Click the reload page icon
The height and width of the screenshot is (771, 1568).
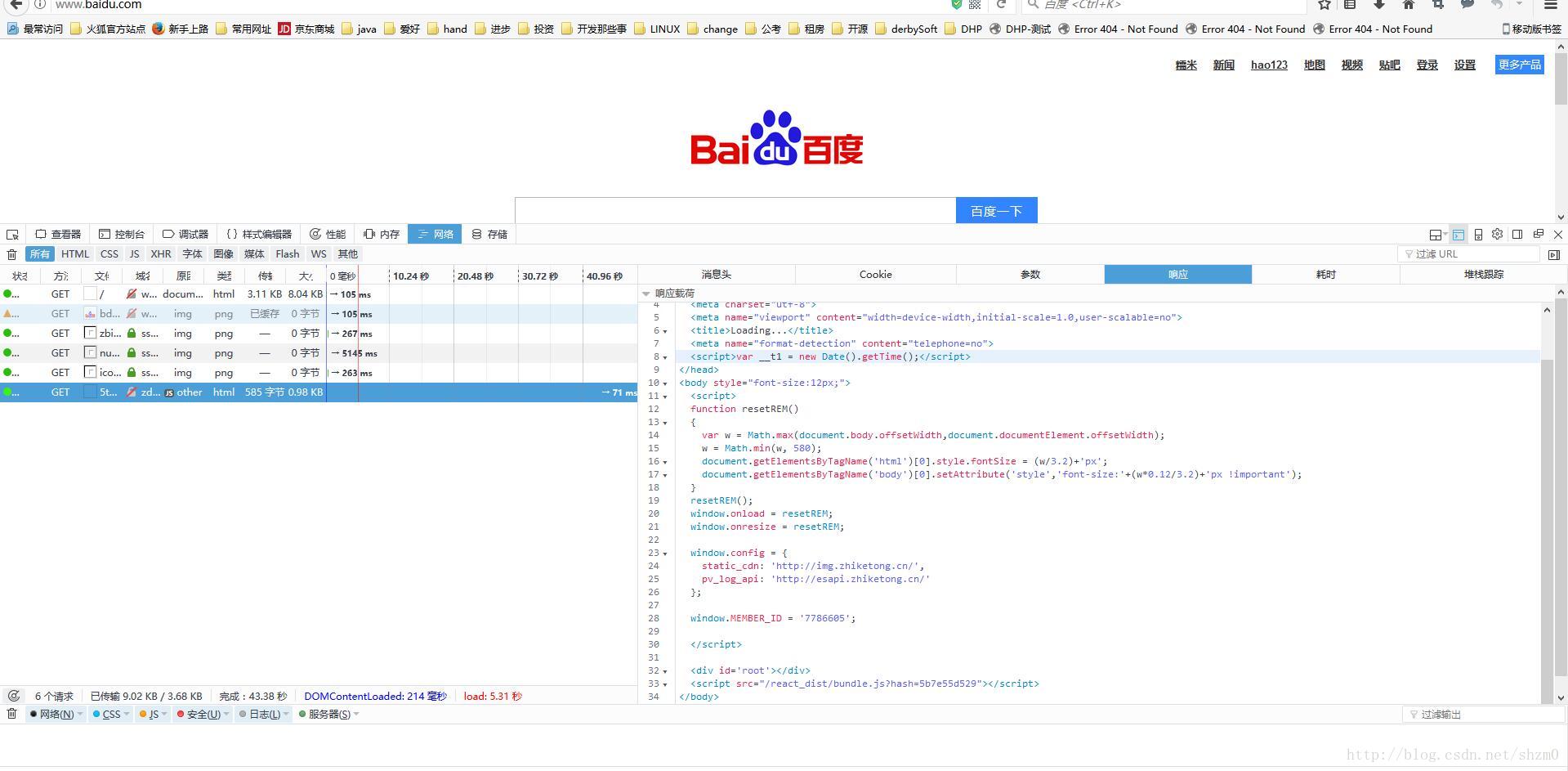(1001, 4)
